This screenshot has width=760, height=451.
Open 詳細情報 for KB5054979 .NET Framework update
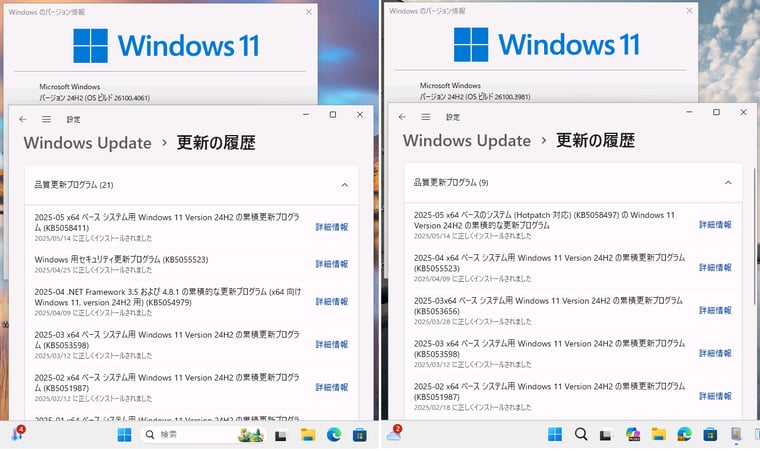point(332,302)
